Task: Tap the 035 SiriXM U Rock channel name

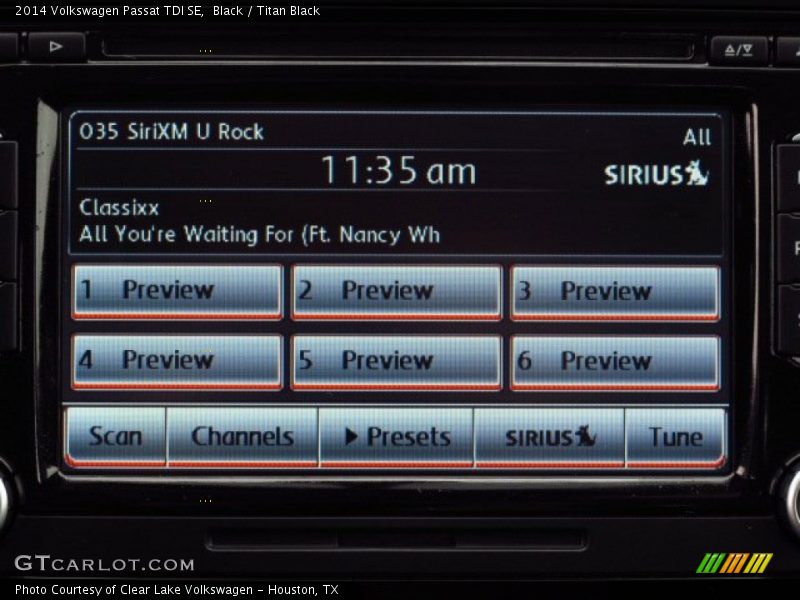Action: (171, 132)
